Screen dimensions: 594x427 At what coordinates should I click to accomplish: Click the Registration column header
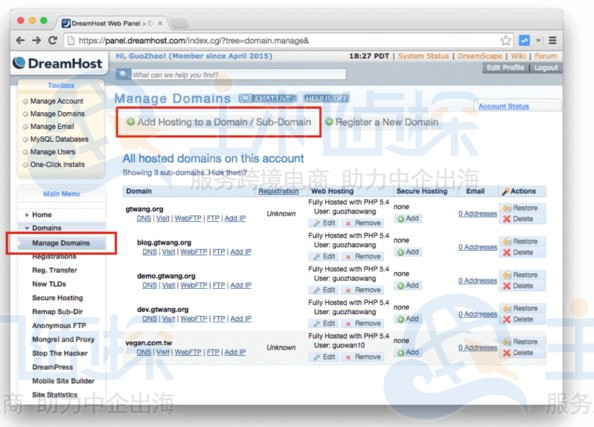tap(278, 191)
